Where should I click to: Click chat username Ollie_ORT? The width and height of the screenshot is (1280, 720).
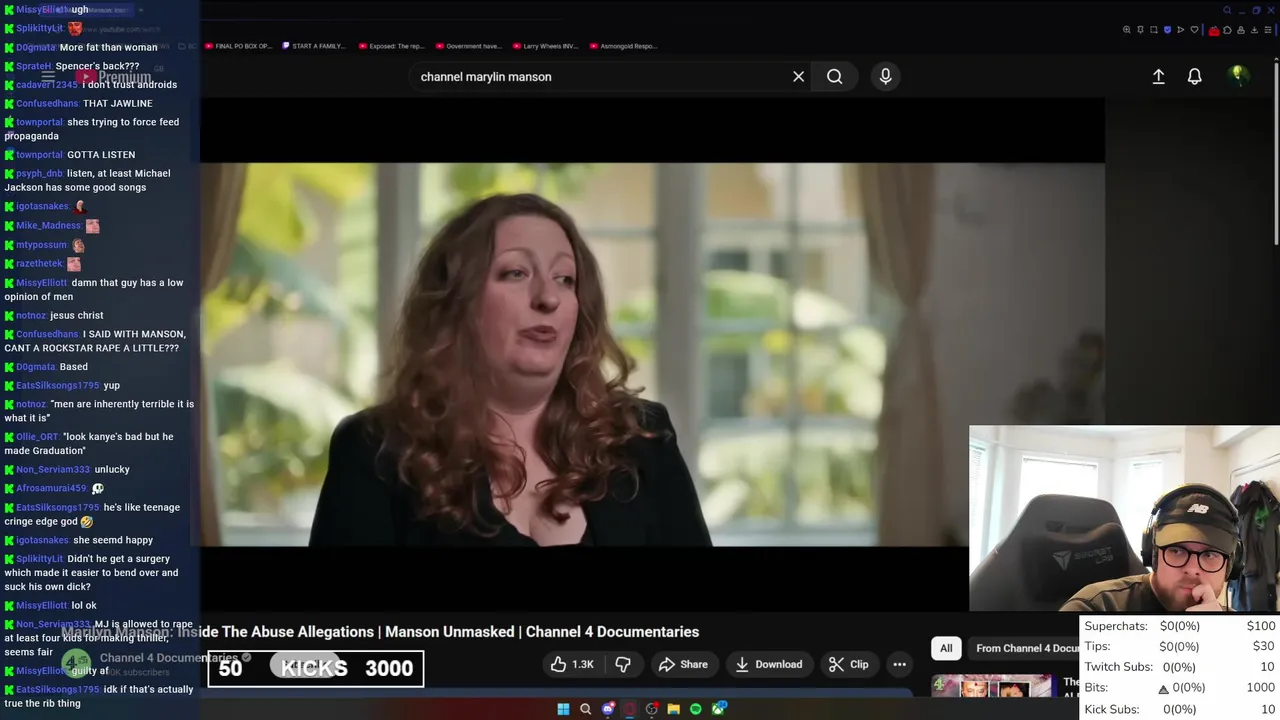[x=37, y=437]
